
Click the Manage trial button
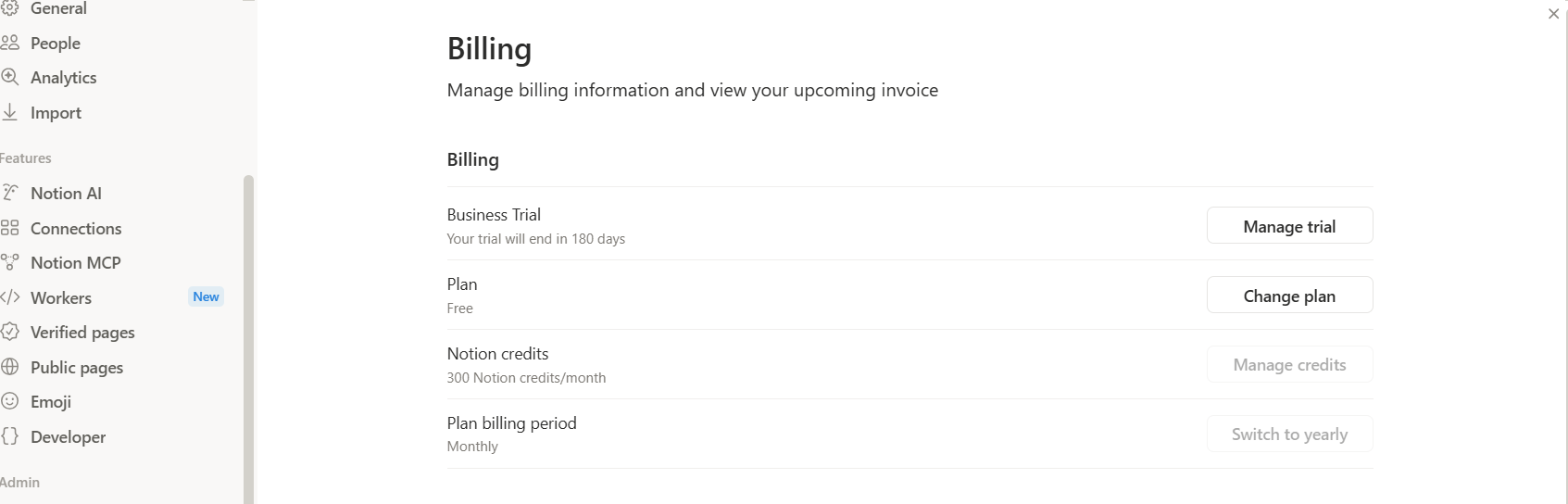pos(1289,226)
